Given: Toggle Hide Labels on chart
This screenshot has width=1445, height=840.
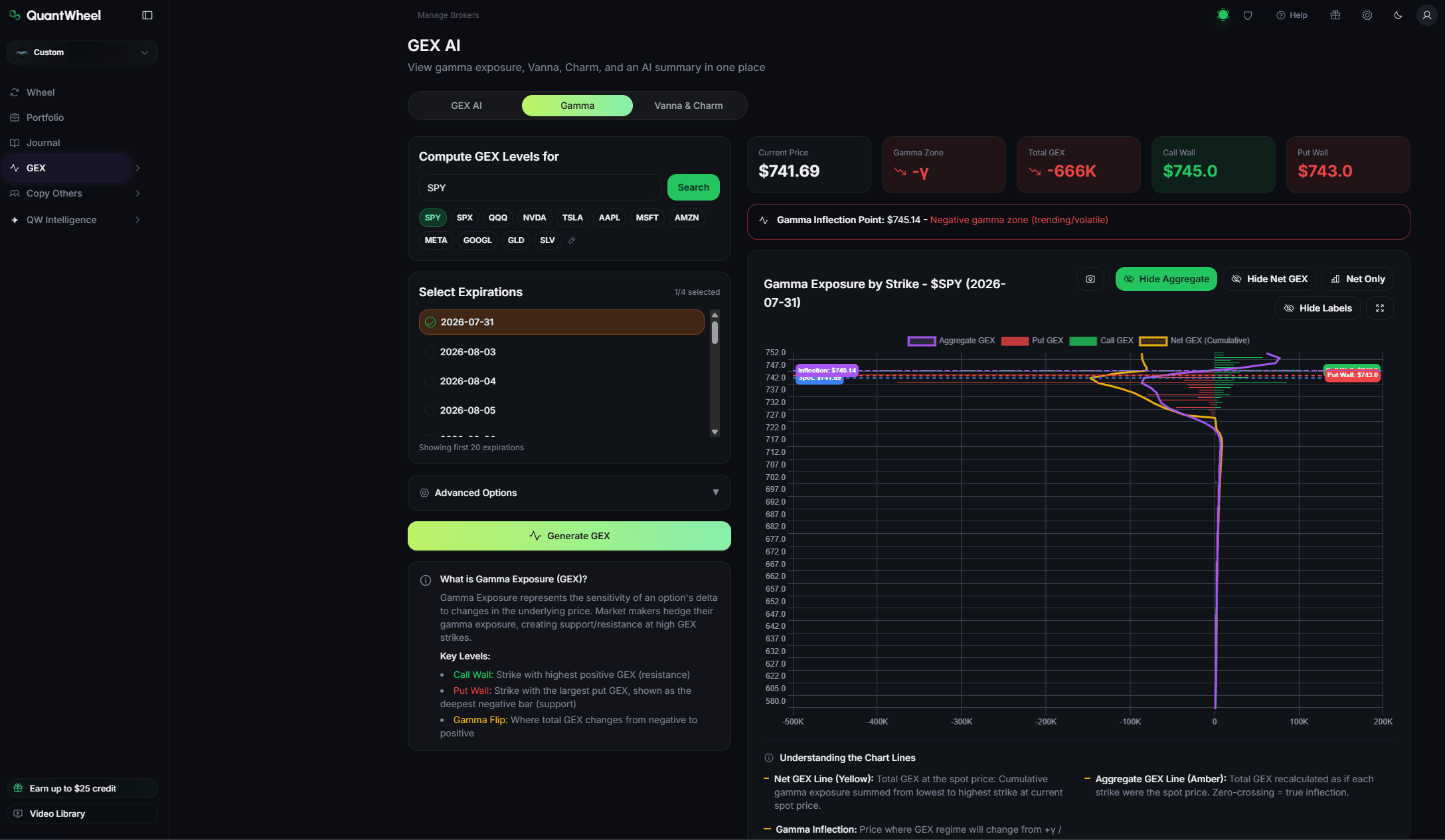Looking at the screenshot, I should click(1317, 308).
